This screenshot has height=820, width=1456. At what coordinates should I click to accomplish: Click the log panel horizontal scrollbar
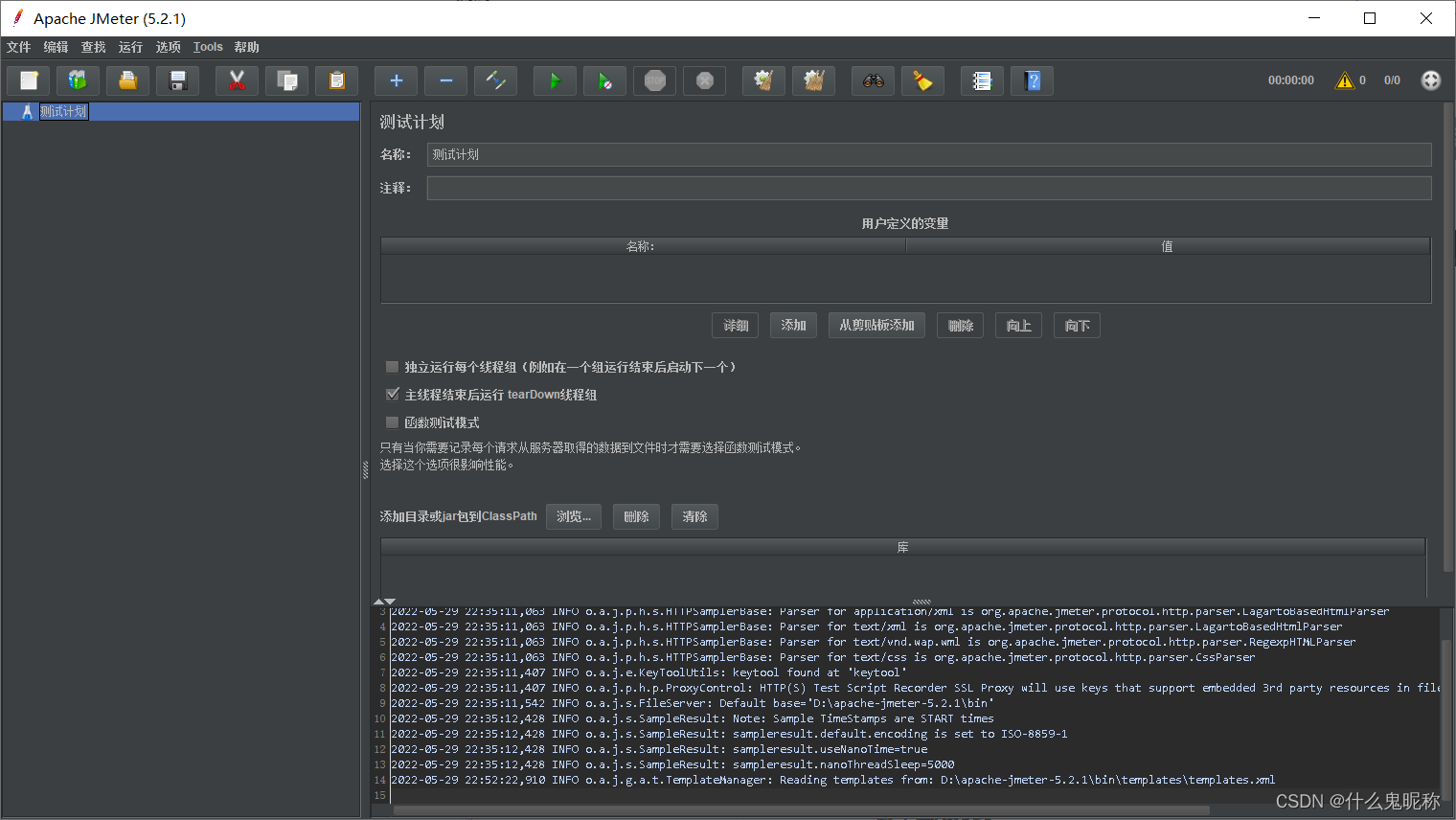coord(801,810)
